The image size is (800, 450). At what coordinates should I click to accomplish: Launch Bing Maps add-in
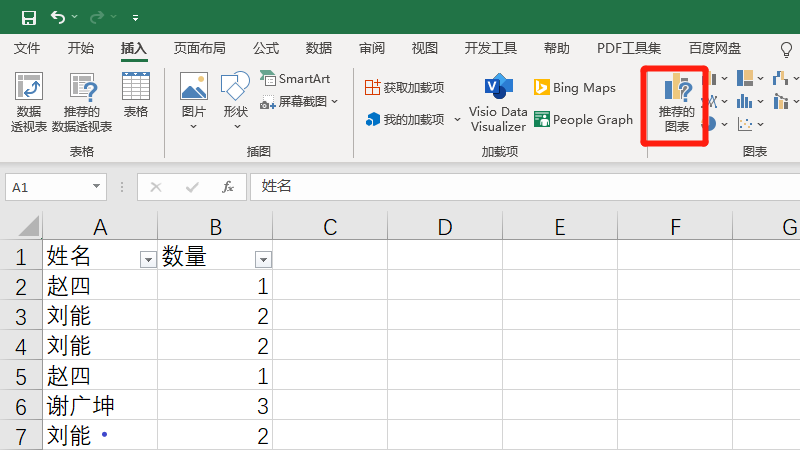(x=574, y=88)
